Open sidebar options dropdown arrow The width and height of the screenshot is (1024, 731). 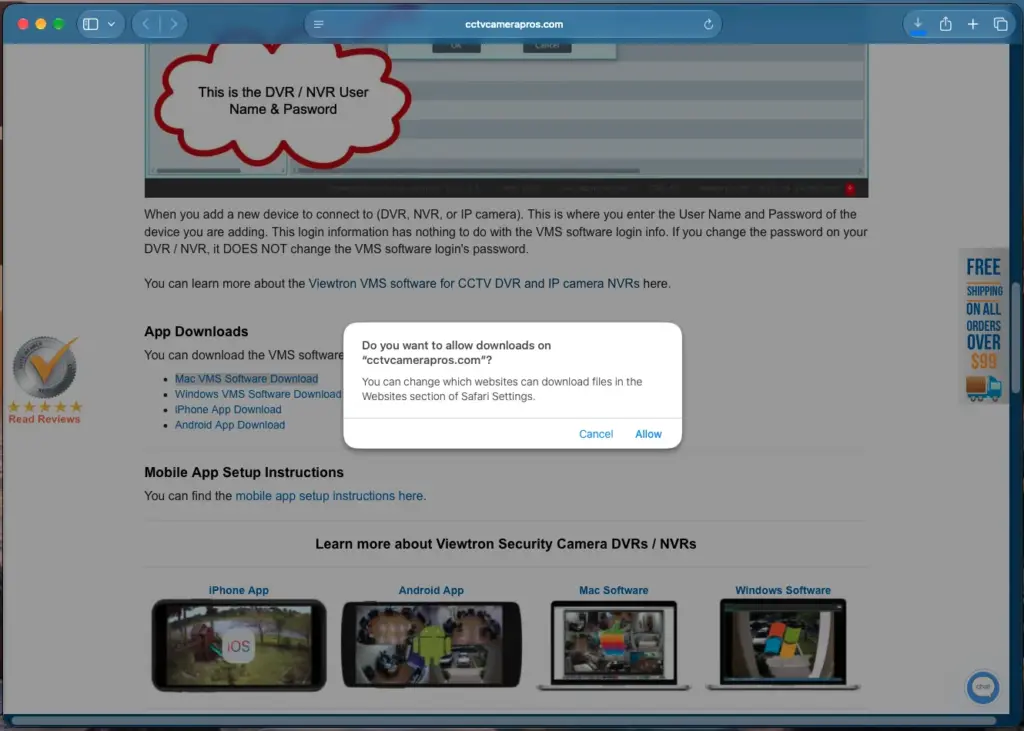pyautogui.click(x=112, y=24)
